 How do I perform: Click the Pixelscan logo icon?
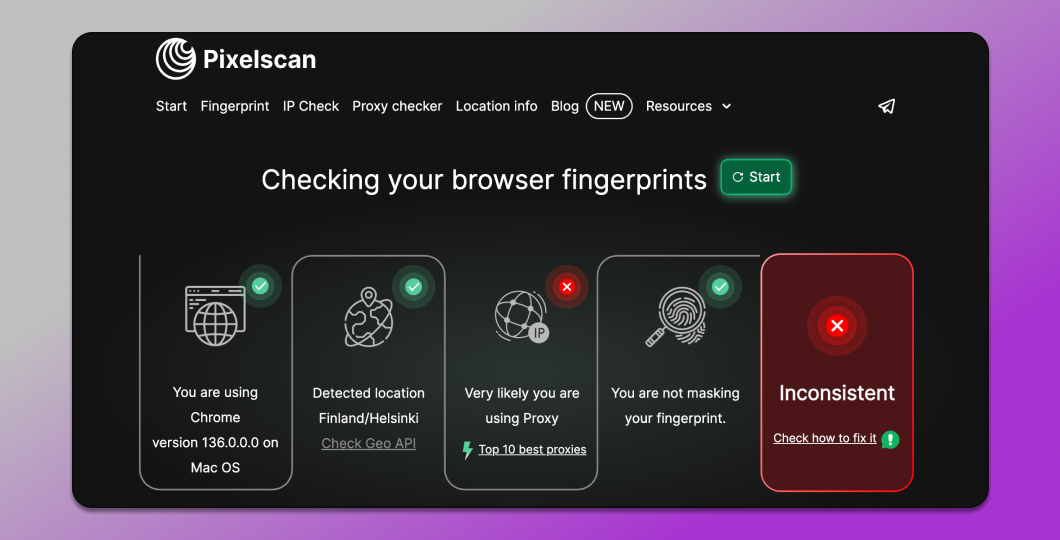click(x=176, y=59)
